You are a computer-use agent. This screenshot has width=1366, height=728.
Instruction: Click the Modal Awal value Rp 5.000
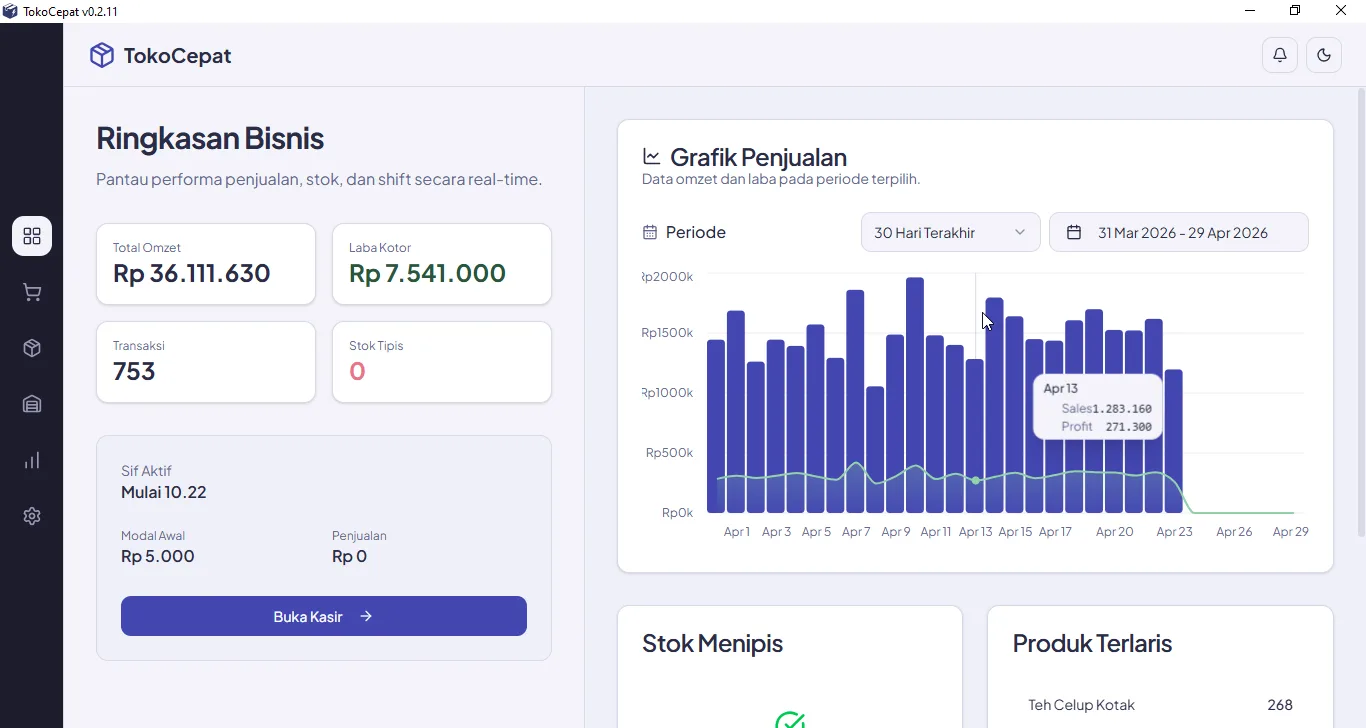tap(158, 556)
